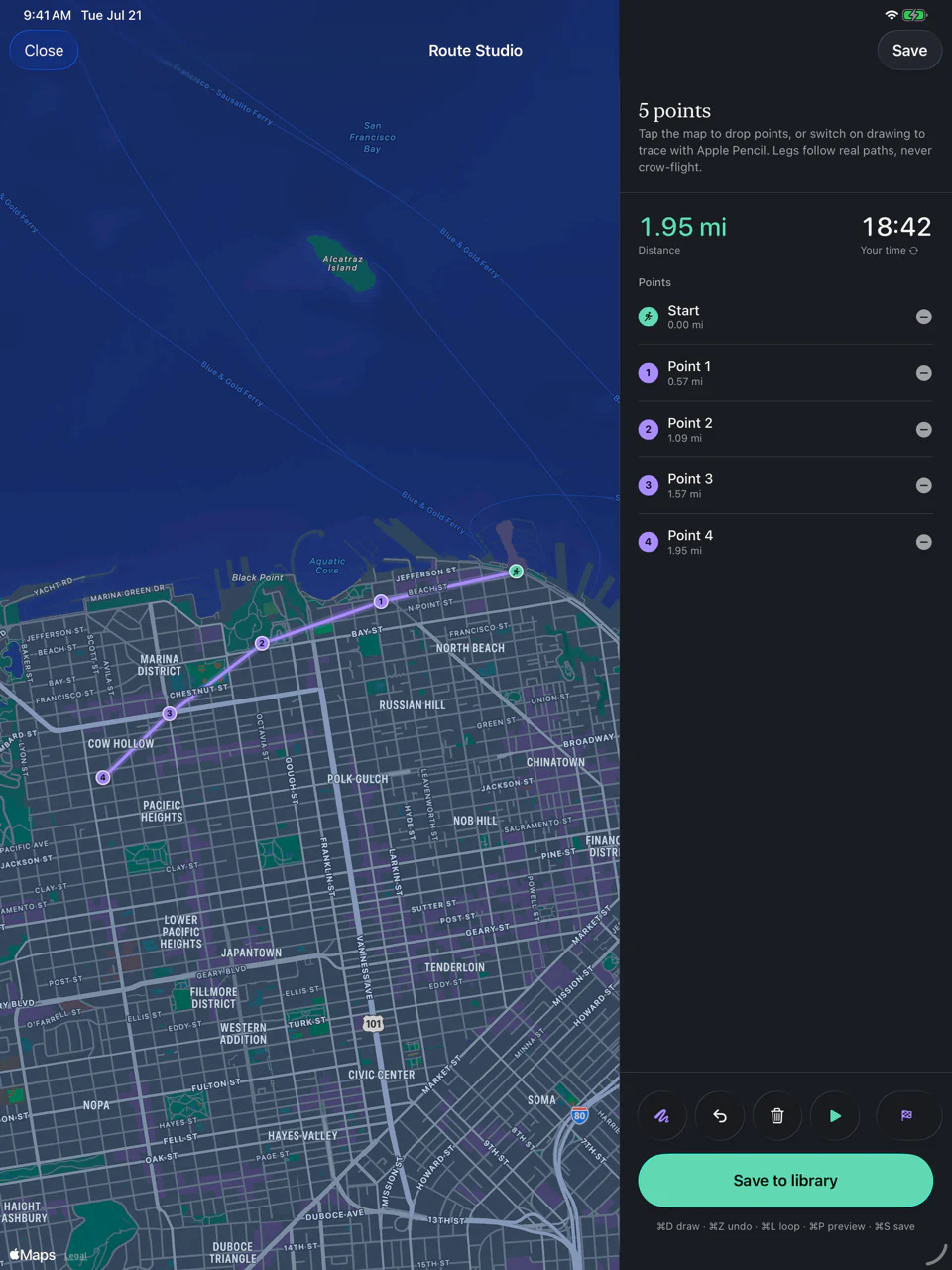Tap the Marina District label on map
This screenshot has height=1270, width=952.
tap(160, 665)
